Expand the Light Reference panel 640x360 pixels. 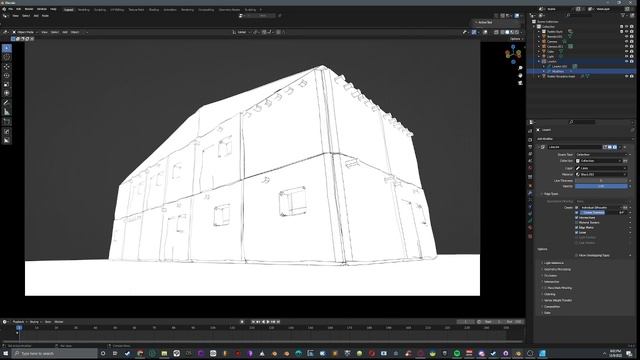click(553, 263)
